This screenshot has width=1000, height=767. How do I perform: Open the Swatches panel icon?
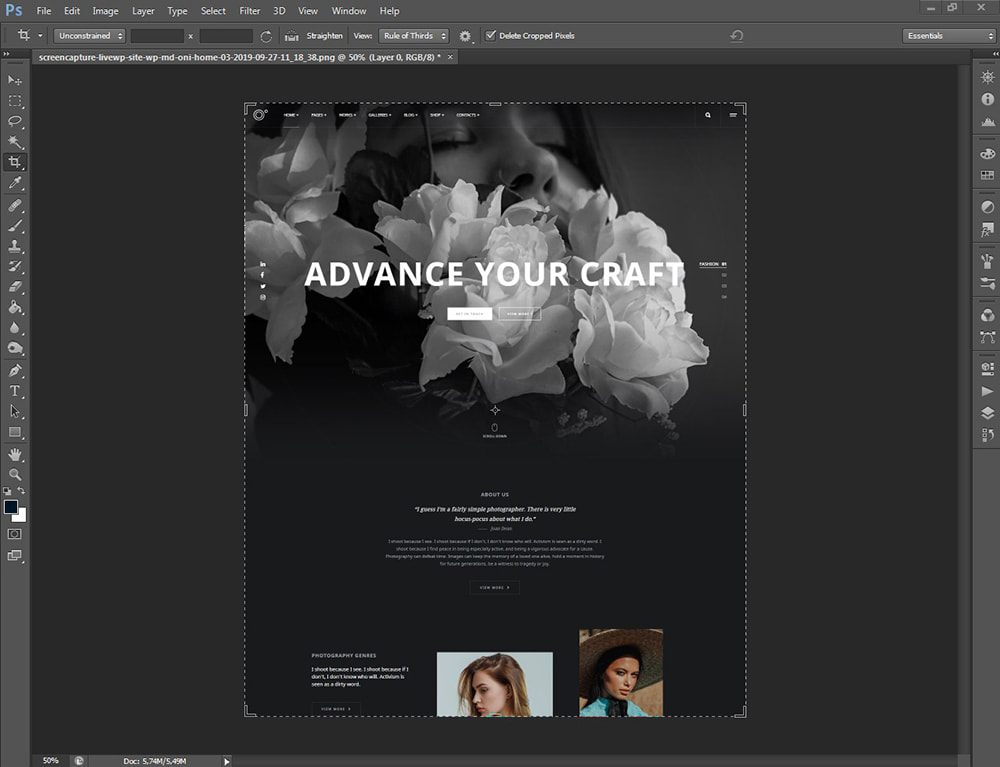(987, 175)
